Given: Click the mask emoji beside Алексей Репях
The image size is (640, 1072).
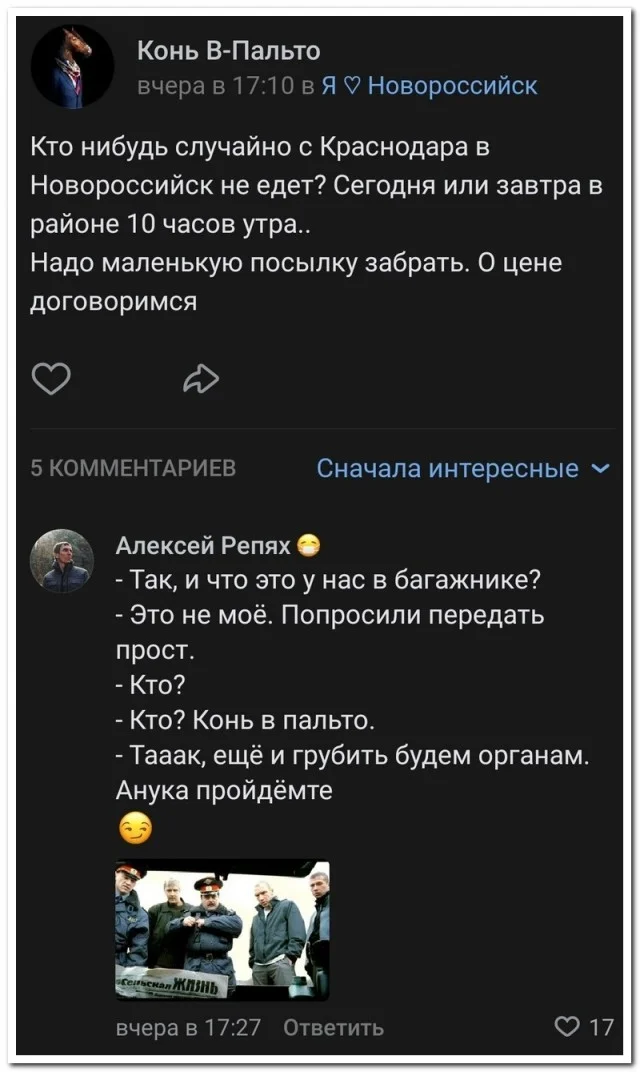Looking at the screenshot, I should [310, 545].
